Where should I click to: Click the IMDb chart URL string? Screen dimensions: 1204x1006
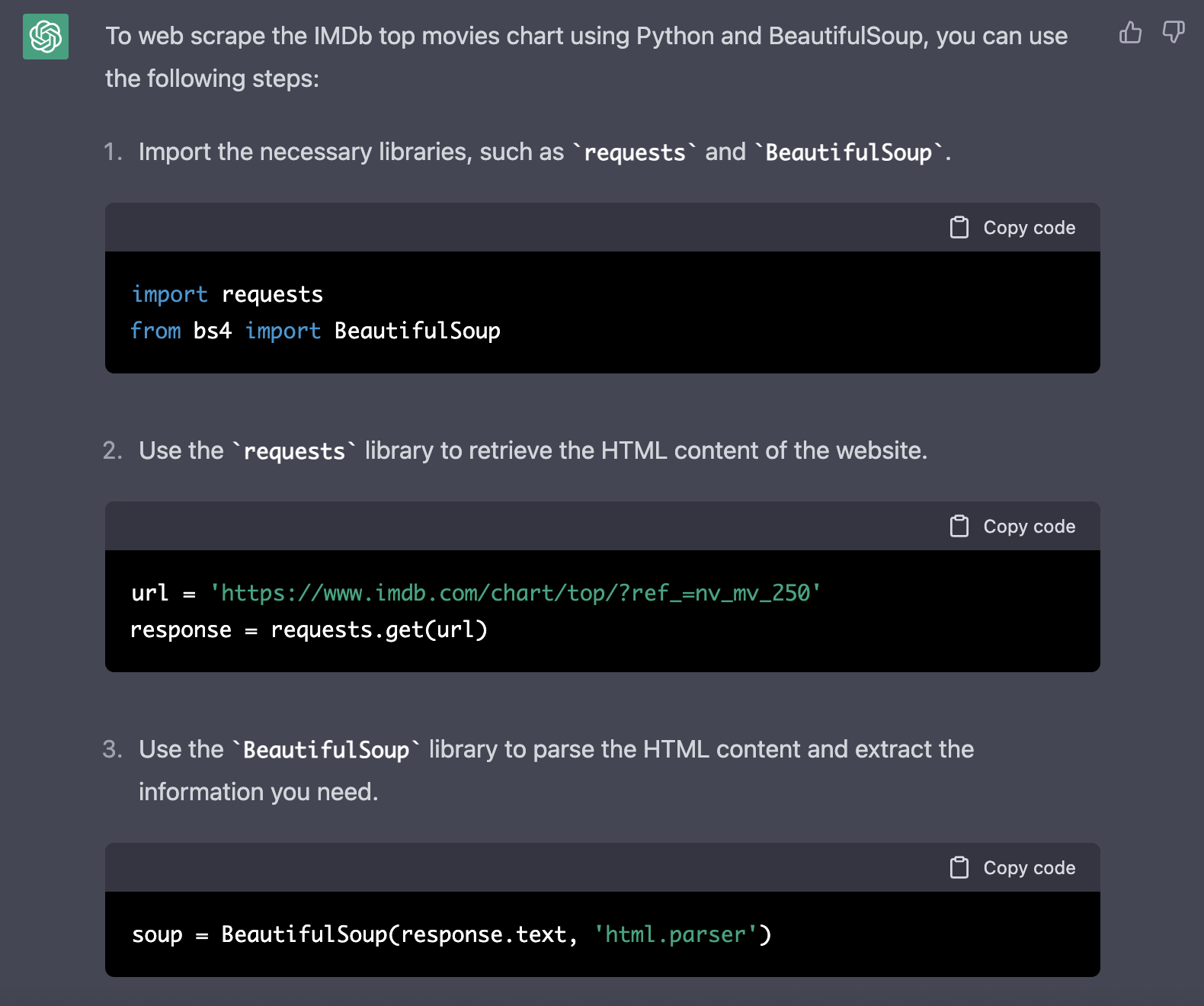(x=515, y=593)
